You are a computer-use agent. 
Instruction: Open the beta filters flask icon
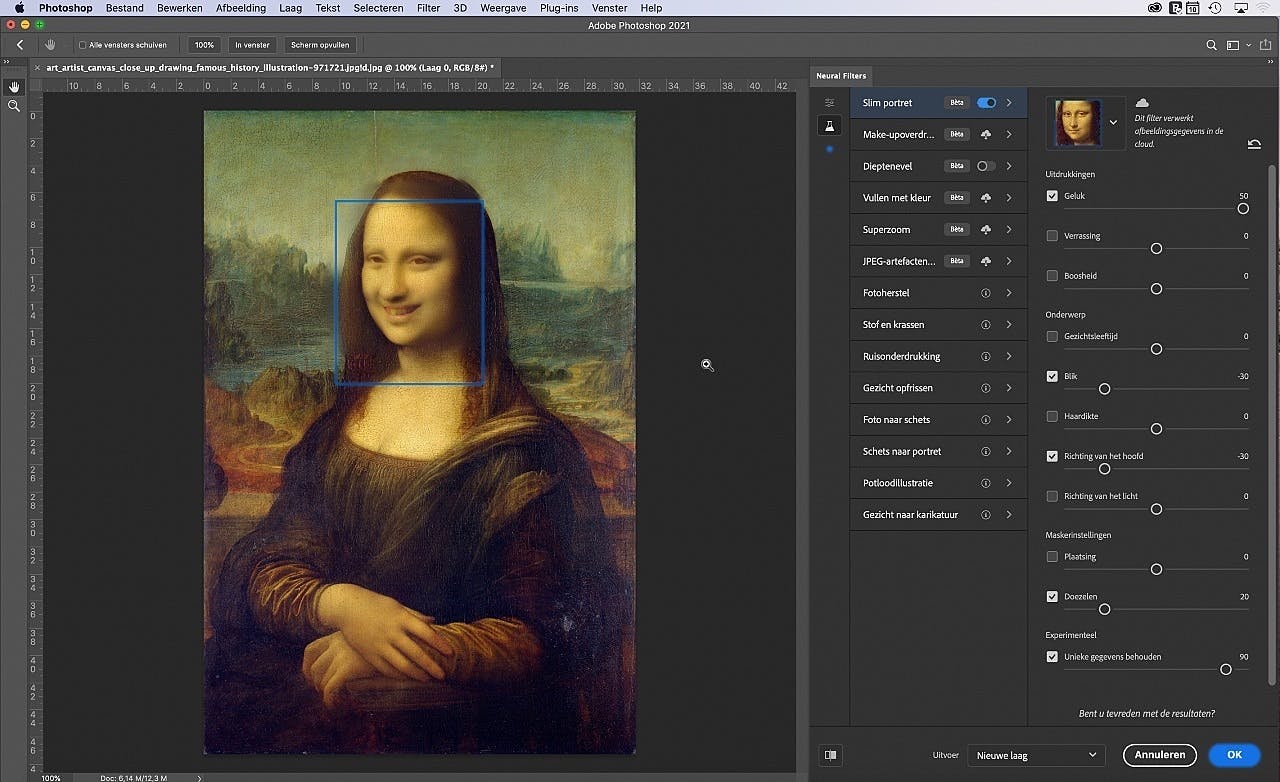[829, 125]
